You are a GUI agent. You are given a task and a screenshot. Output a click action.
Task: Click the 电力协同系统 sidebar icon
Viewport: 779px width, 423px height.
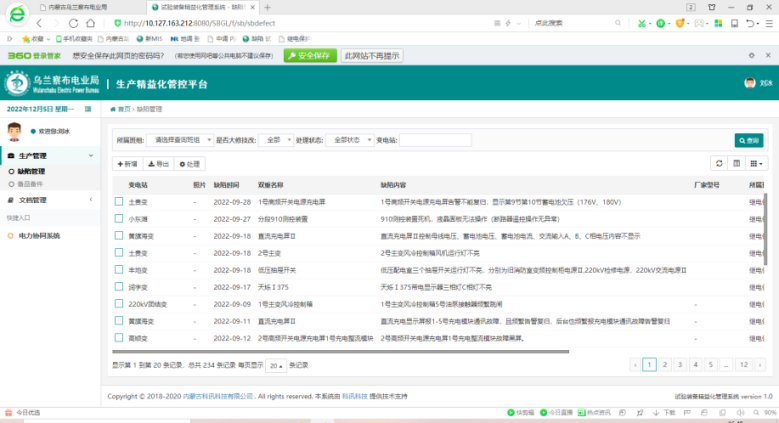pyautogui.click(x=11, y=236)
